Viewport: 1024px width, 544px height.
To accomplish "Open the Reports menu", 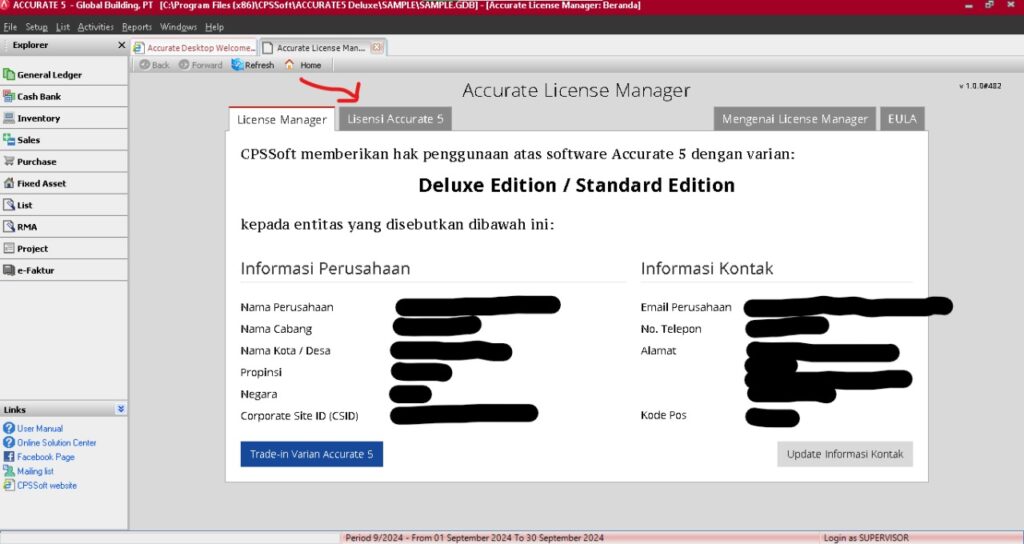I will 136,27.
